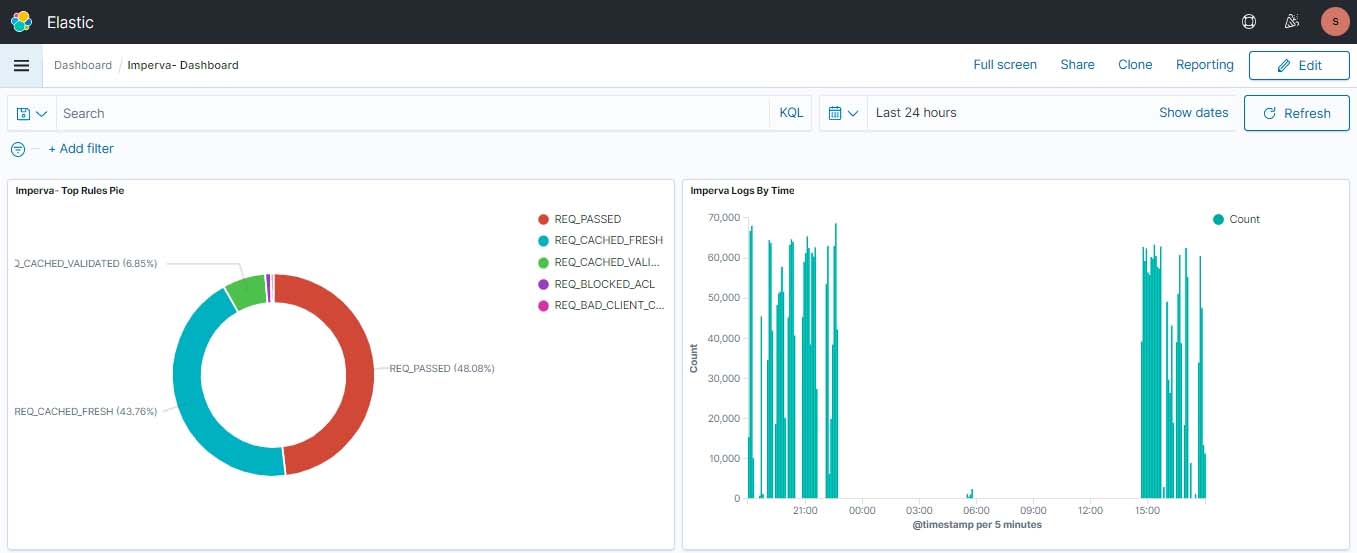The width and height of the screenshot is (1357, 553).
Task: Click the REQ_CACHED_VALI... legend color dot
Action: tap(543, 263)
